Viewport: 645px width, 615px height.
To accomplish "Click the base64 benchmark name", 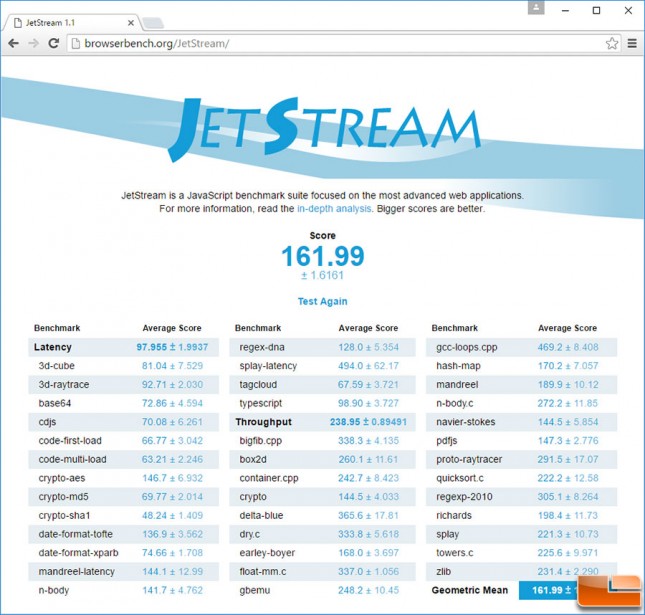I will tap(55, 403).
